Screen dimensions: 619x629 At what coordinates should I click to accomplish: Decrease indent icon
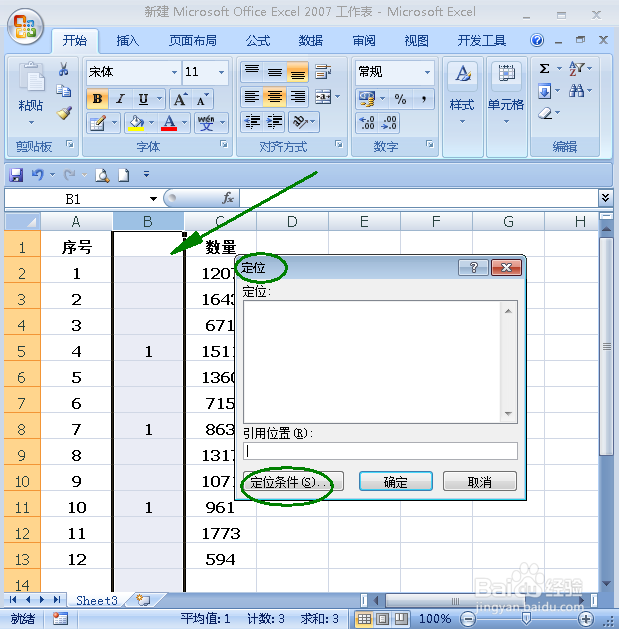(252, 122)
